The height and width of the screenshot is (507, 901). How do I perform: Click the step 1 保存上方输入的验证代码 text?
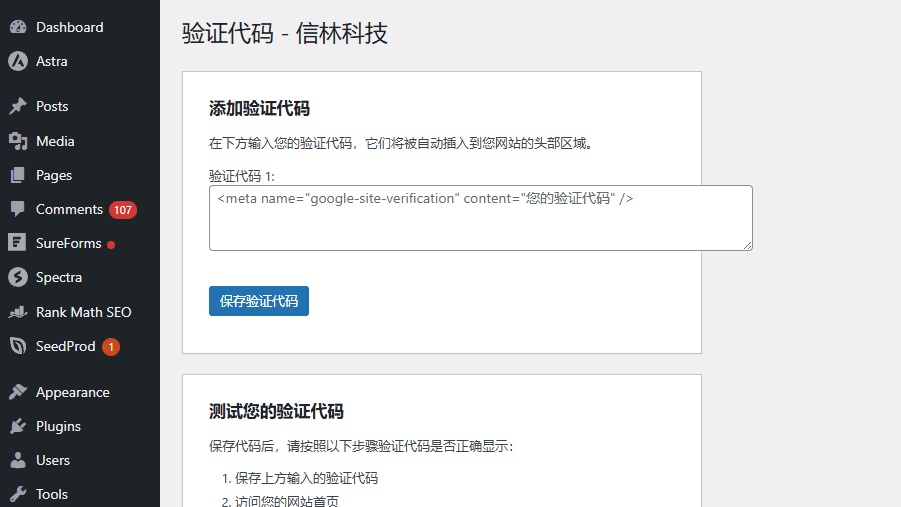click(x=306, y=478)
